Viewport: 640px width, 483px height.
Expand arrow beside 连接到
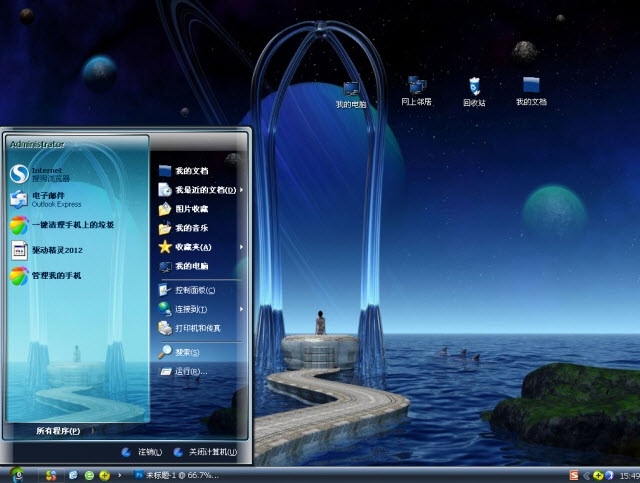[x=242, y=309]
